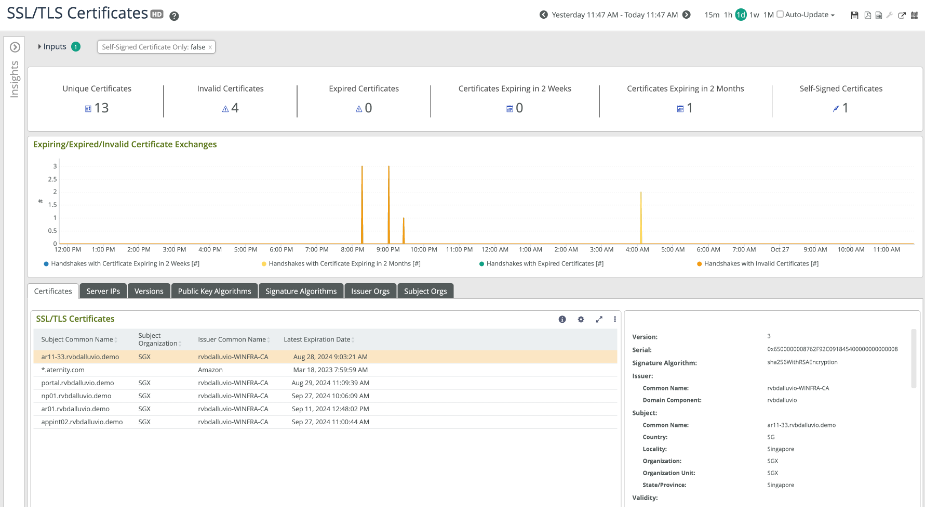The width and height of the screenshot is (926, 508).
Task: Toggle Handshakes Expiring in 2 Weeks legend
Action: coord(122,264)
